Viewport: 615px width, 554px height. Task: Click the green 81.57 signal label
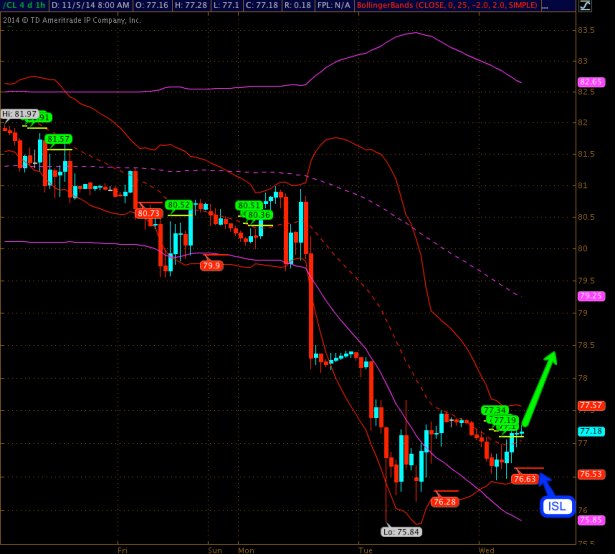click(58, 139)
